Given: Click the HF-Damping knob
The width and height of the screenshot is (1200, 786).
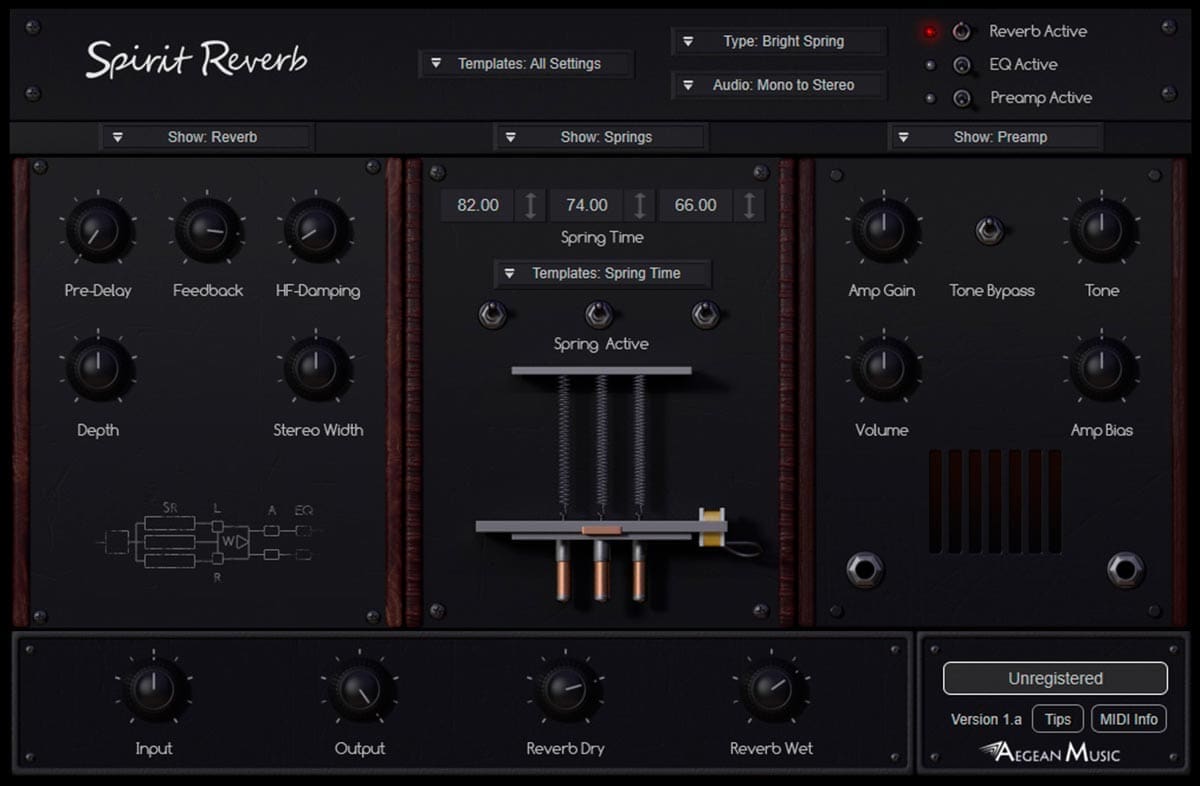Looking at the screenshot, I should click(318, 230).
